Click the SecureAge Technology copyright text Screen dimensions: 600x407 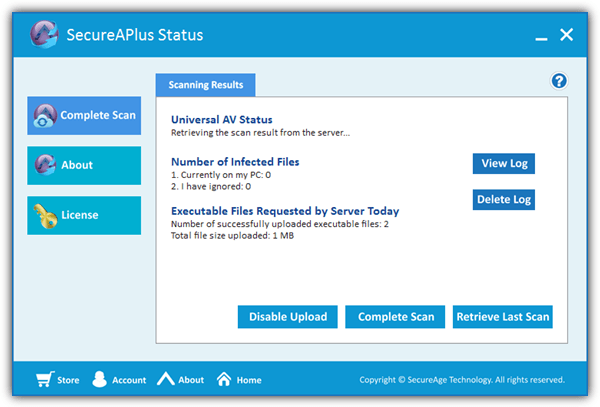tap(462, 380)
